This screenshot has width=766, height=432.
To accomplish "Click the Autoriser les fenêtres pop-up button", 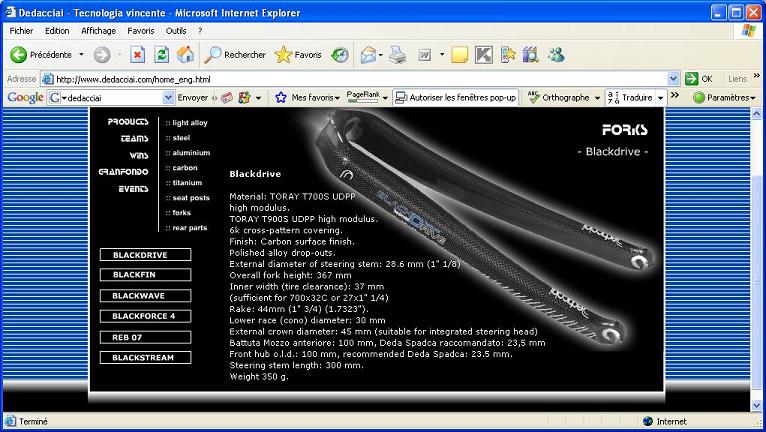I will 455,98.
